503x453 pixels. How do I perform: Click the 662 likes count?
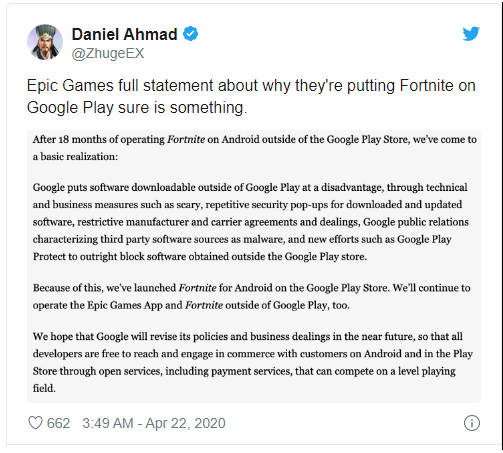tap(58, 423)
